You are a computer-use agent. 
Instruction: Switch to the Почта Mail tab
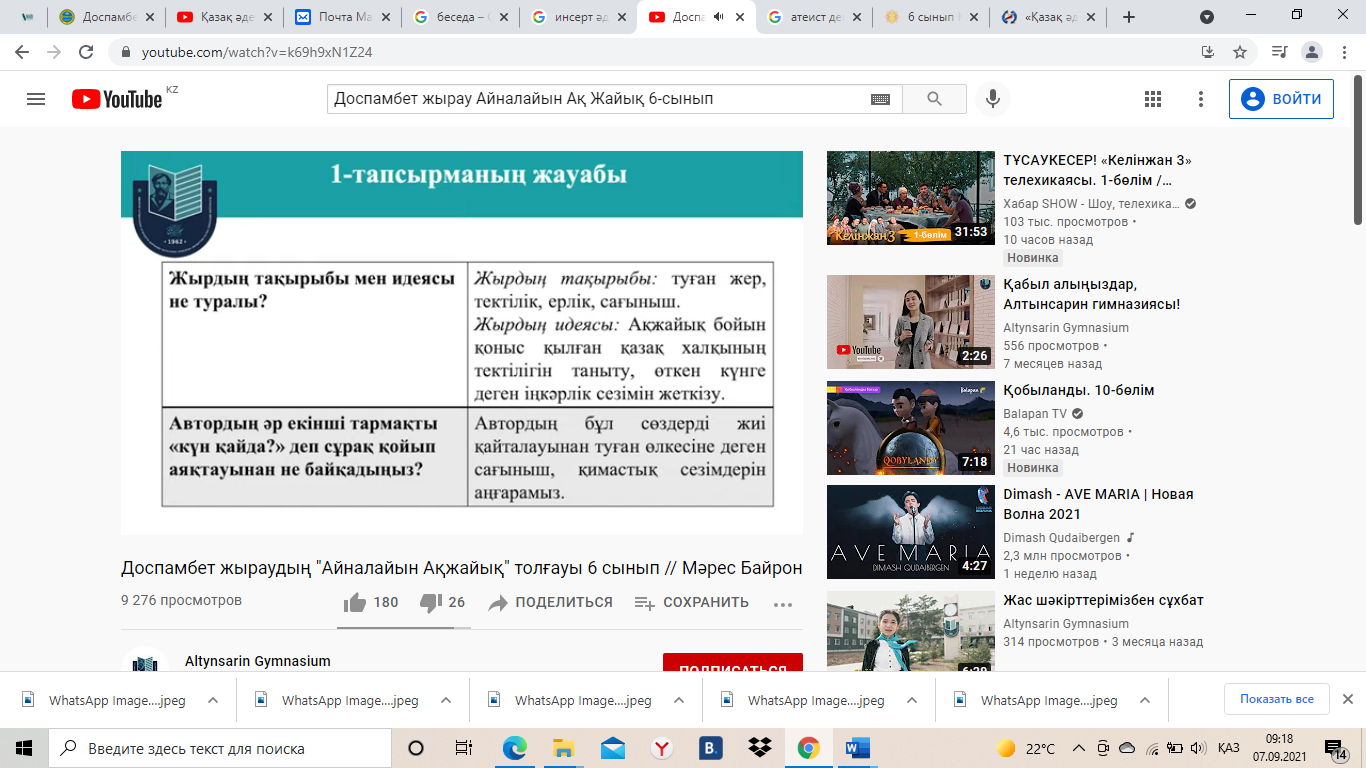[x=340, y=17]
